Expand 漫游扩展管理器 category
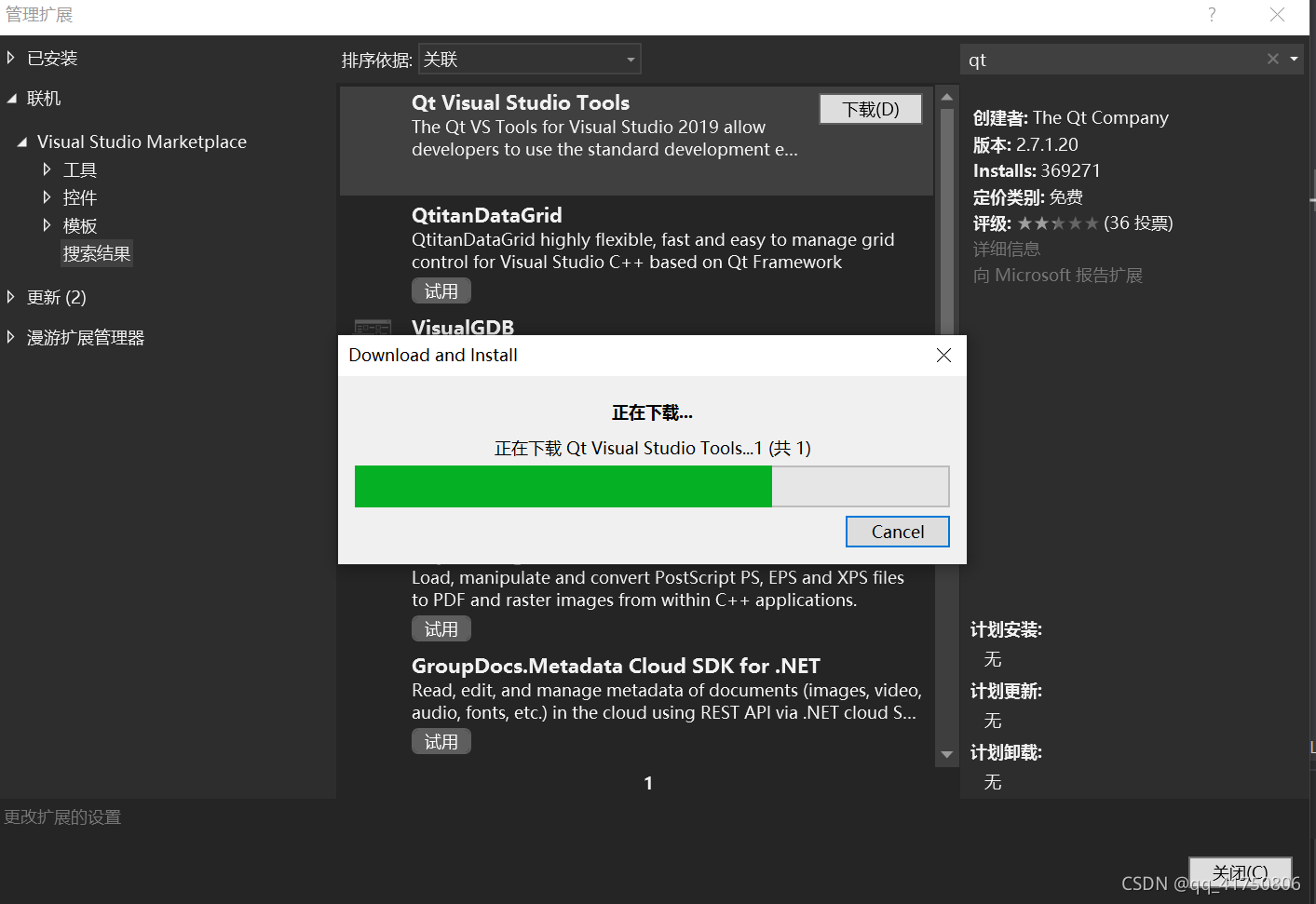This screenshot has width=1316, height=904. (x=11, y=337)
